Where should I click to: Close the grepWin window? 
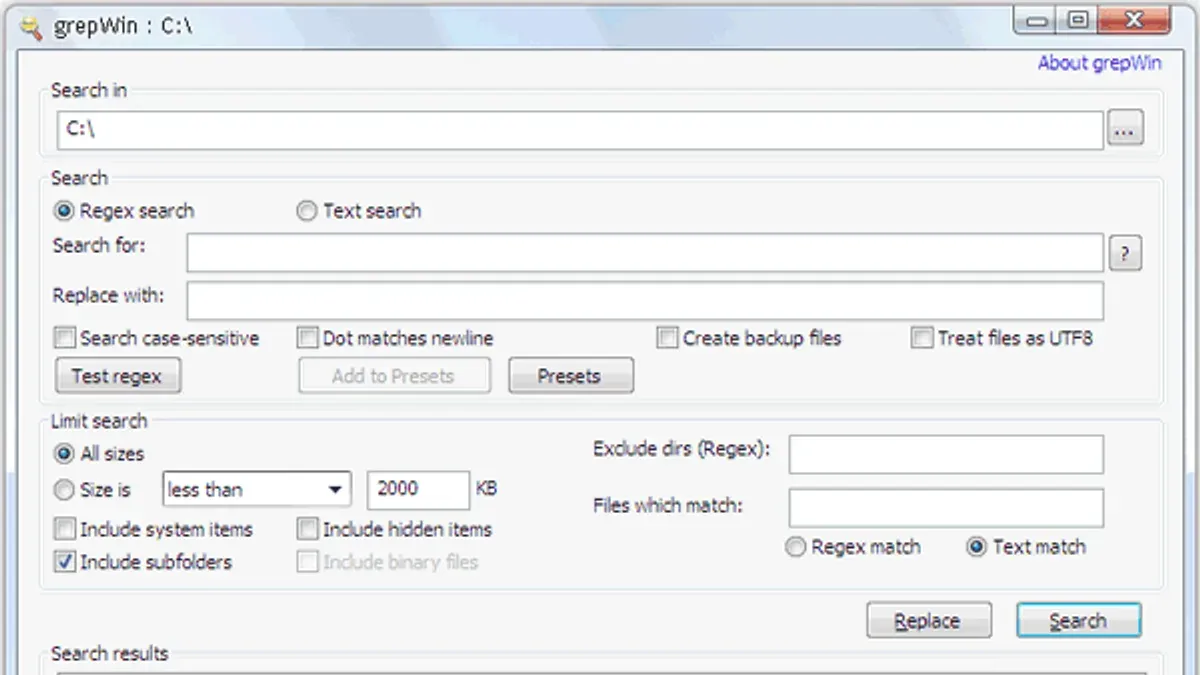coord(1133,19)
